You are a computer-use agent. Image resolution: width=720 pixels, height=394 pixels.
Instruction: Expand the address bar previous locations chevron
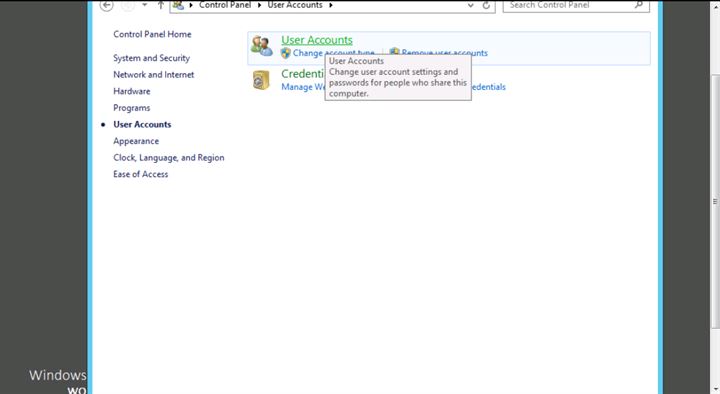point(470,6)
